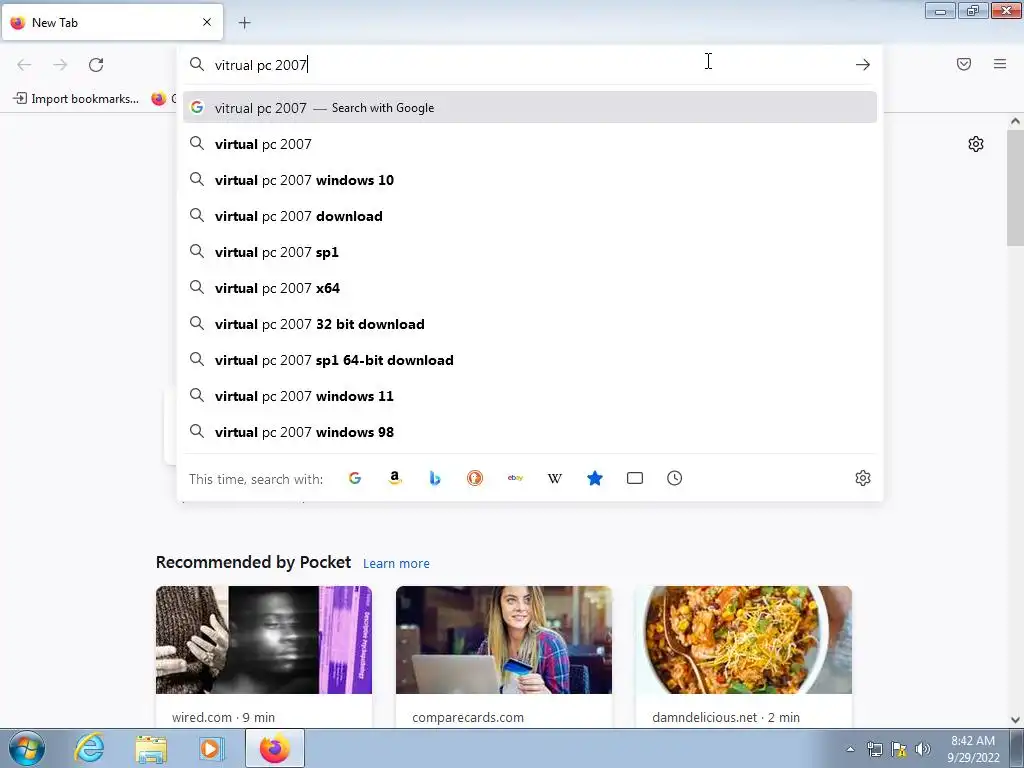
Task: Personalize new tab gear icon
Action: coord(976,144)
